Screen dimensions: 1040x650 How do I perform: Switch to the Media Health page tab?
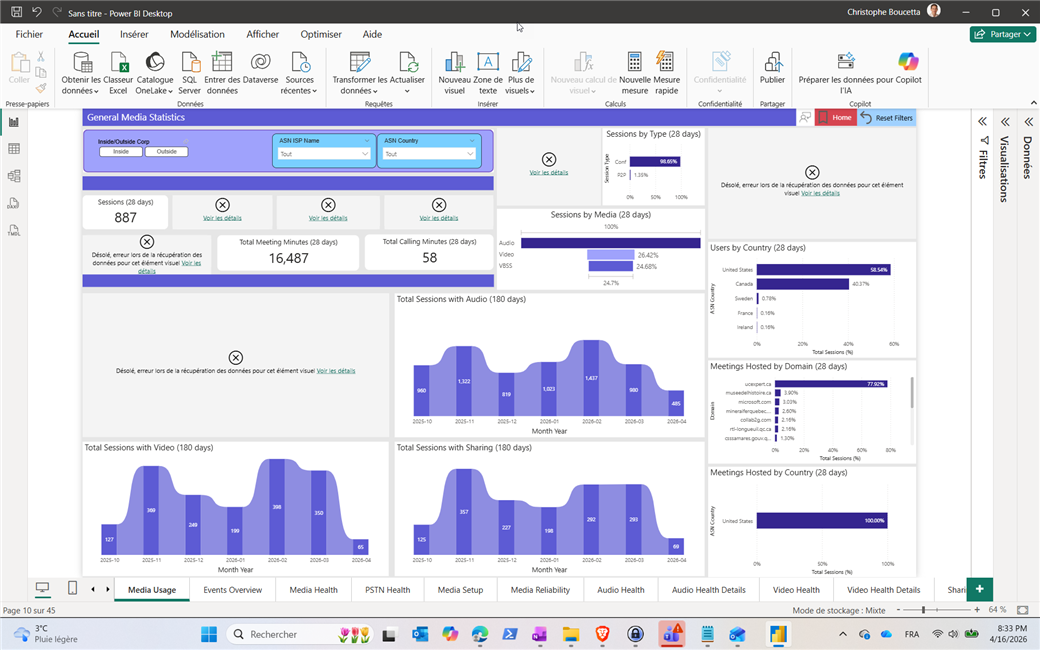(x=313, y=590)
